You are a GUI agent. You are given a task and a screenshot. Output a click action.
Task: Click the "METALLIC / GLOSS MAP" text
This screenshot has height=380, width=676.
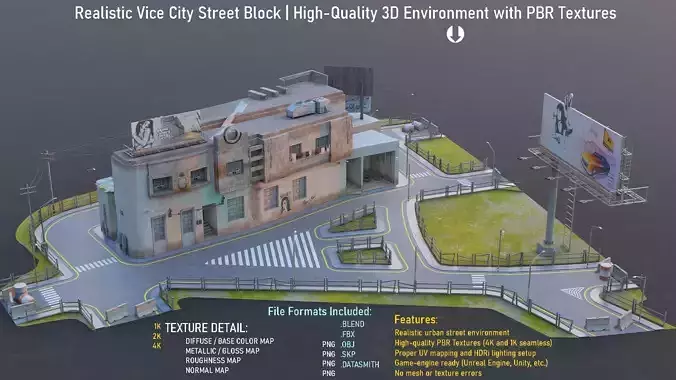[x=222, y=351]
